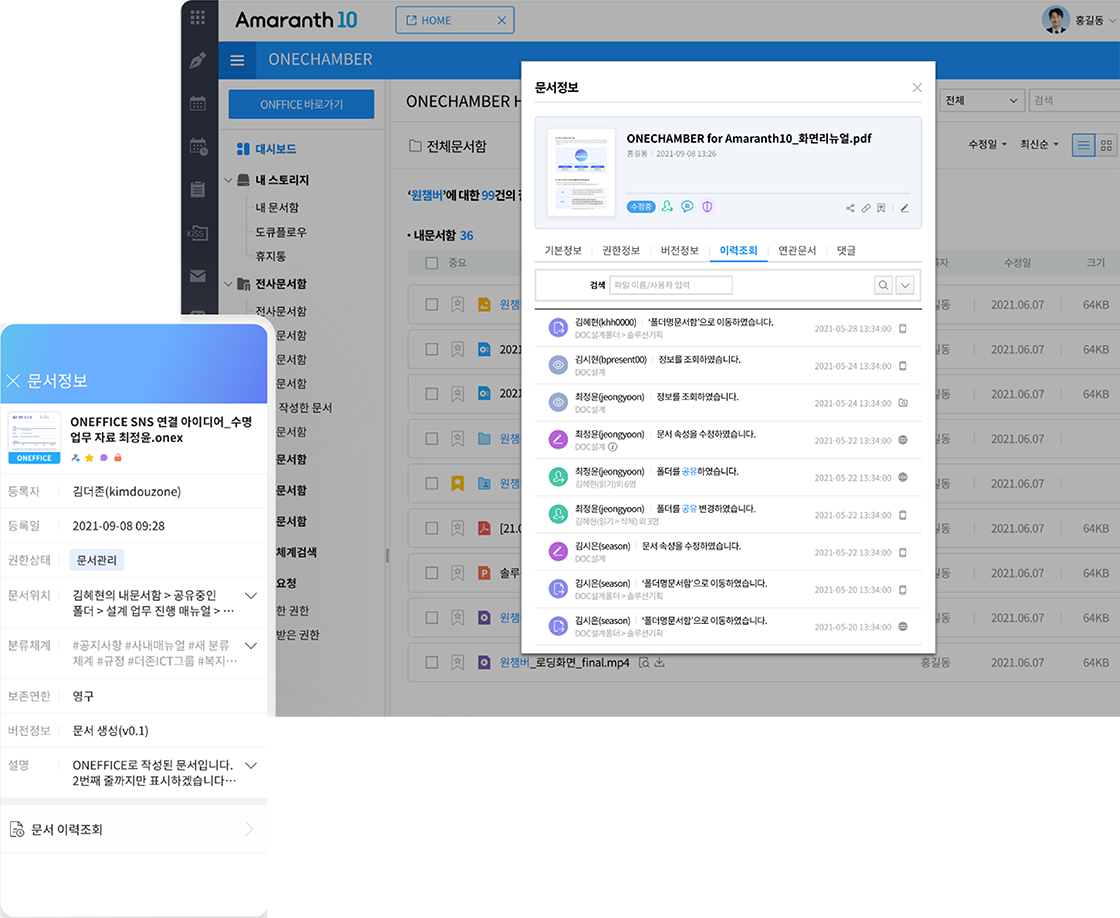Click the purple shield icon under PDF title
The width and height of the screenshot is (1120, 918).
(x=707, y=206)
